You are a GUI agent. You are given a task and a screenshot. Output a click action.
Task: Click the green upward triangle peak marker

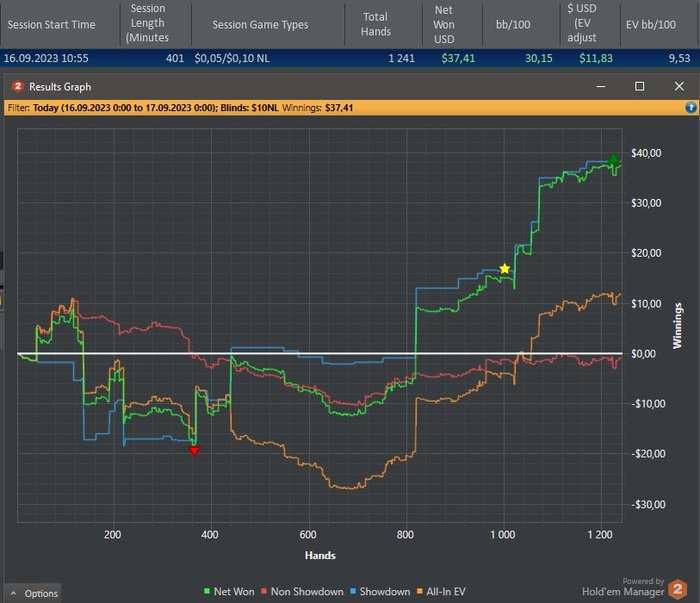click(x=614, y=158)
